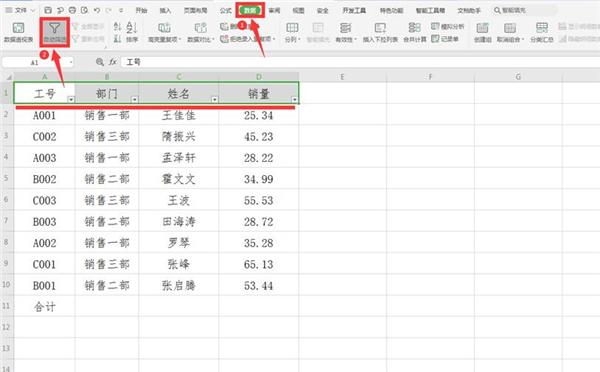Click the 拒绝录入重复项 reject duplicates tool
This screenshot has height=372, width=600.
(x=248, y=39)
